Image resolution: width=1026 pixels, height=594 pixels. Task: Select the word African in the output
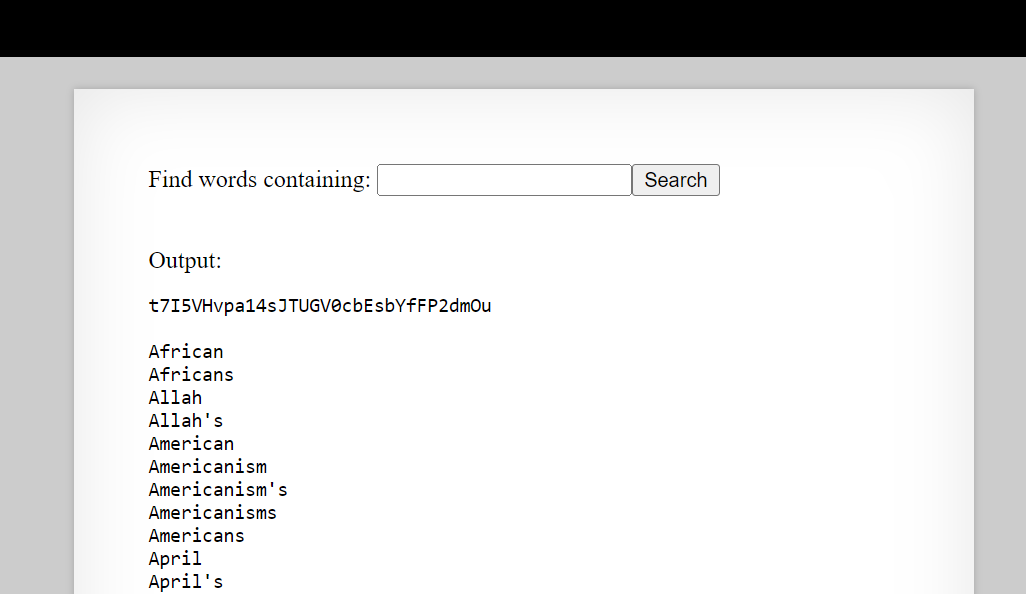(x=185, y=351)
